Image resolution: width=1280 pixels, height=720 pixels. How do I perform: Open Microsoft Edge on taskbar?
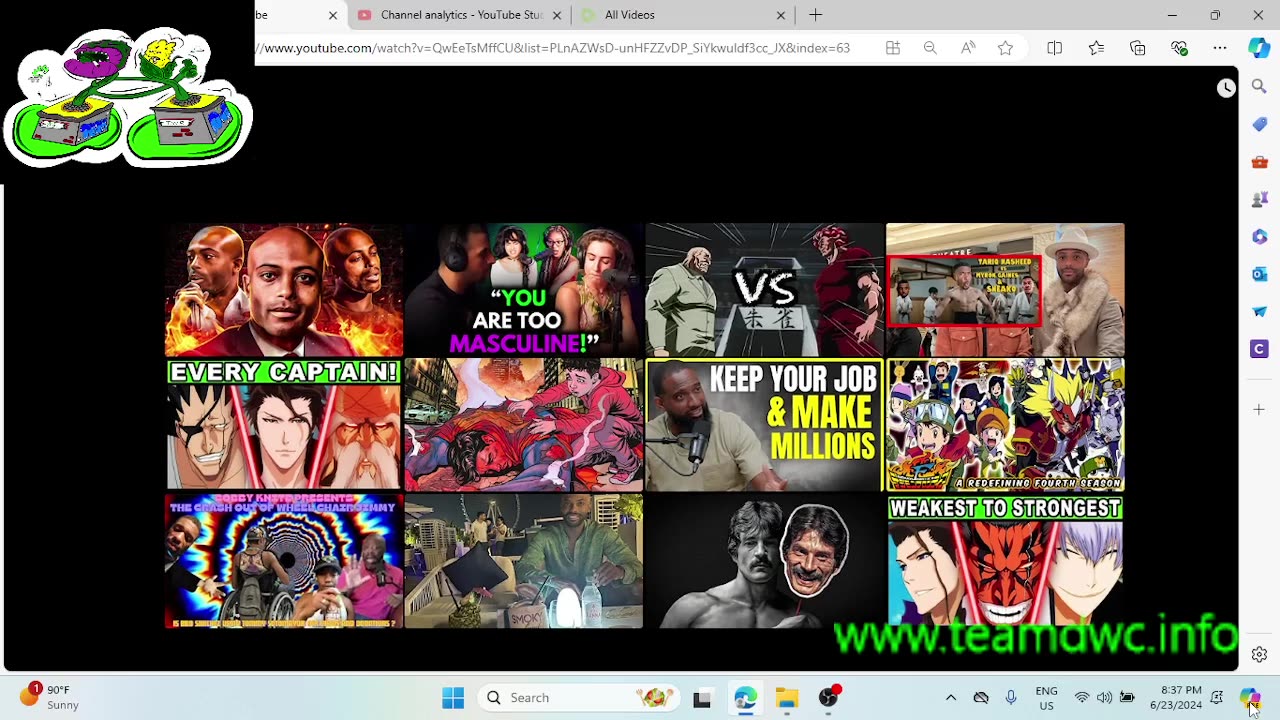745,698
